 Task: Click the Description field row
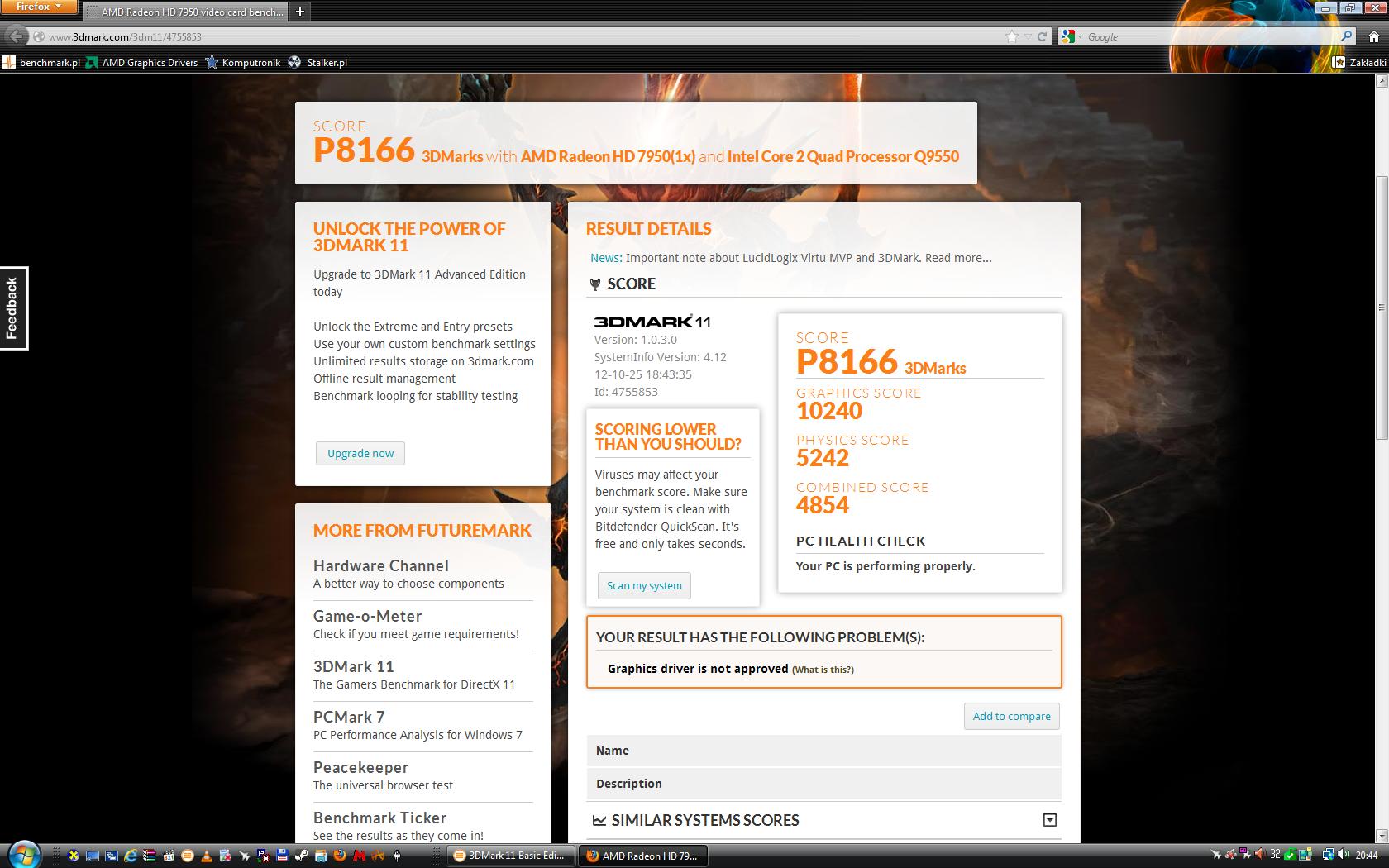coord(823,784)
